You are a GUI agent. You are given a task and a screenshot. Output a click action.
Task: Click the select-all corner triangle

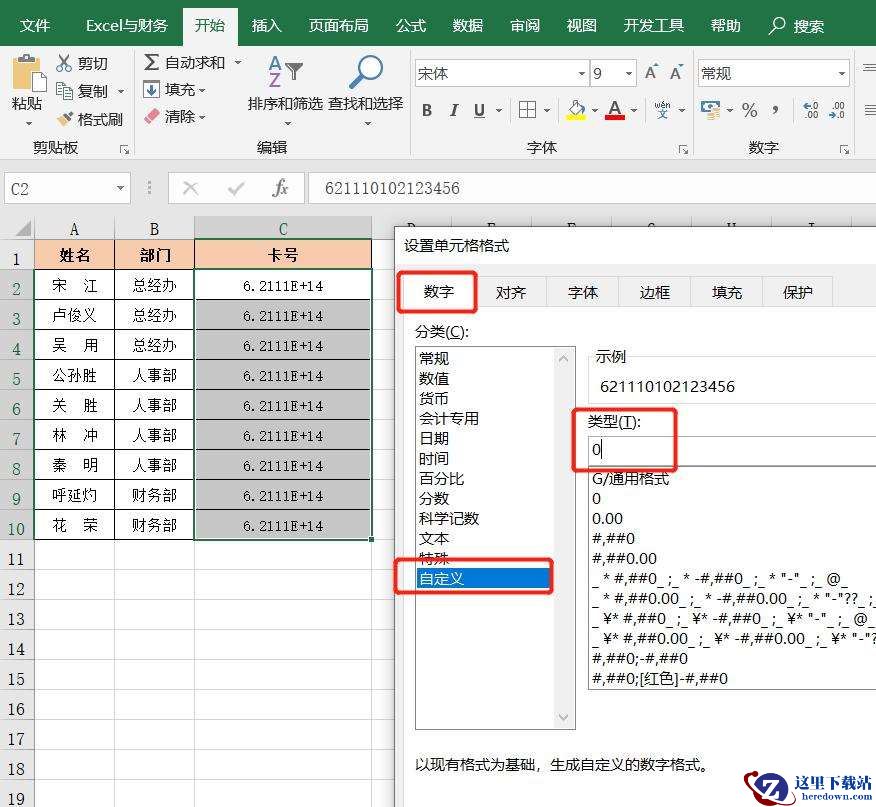click(x=22, y=228)
